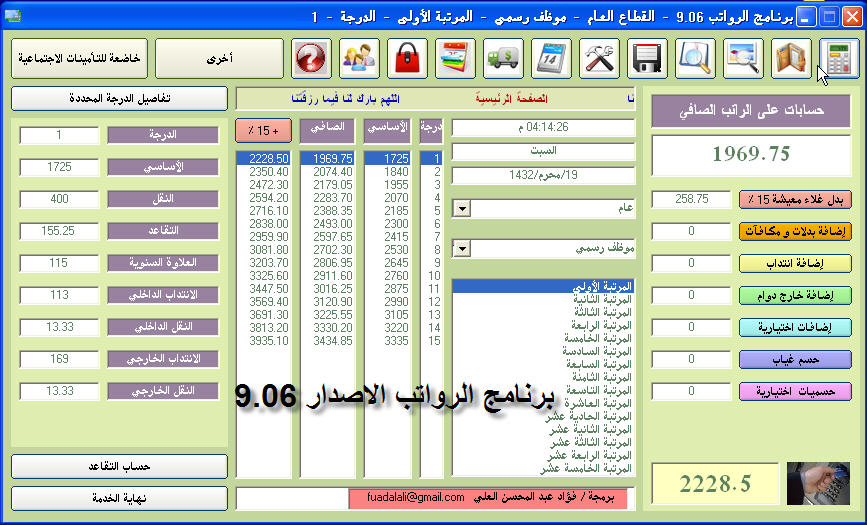This screenshot has height=525, width=867.
Task: Save using the floppy disk icon
Action: (647, 58)
